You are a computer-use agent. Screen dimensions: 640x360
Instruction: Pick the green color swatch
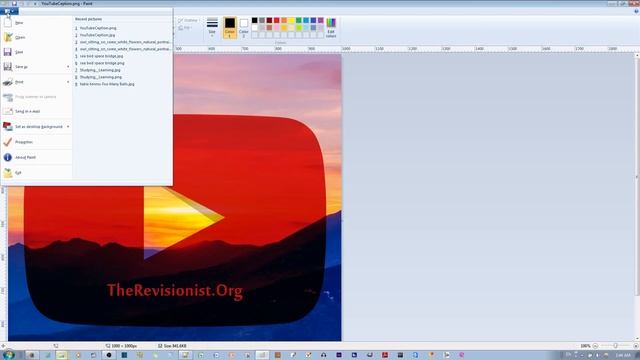299,20
